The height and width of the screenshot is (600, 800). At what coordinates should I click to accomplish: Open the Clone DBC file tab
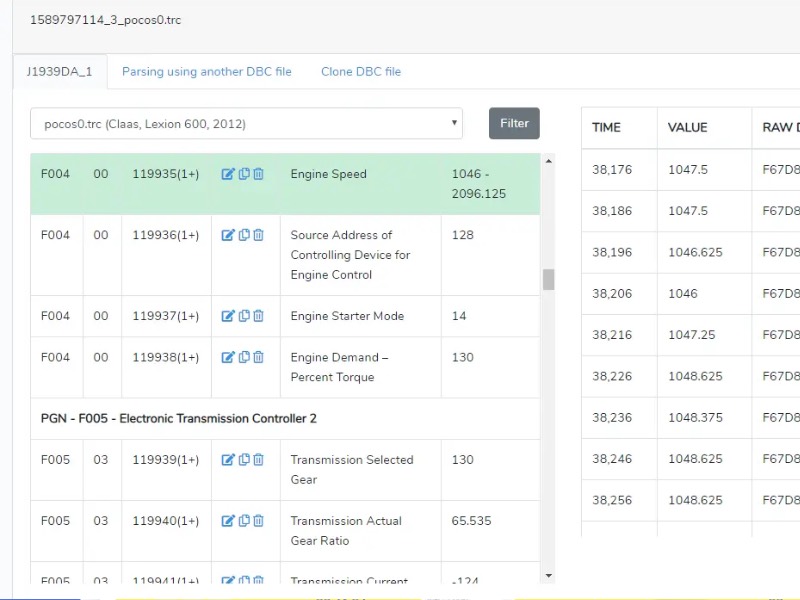[360, 72]
